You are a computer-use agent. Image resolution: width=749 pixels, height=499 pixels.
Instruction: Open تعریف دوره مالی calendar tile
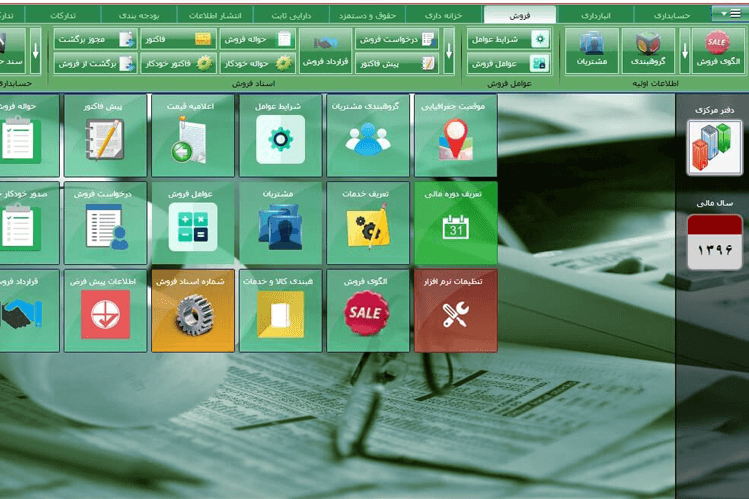coord(455,223)
